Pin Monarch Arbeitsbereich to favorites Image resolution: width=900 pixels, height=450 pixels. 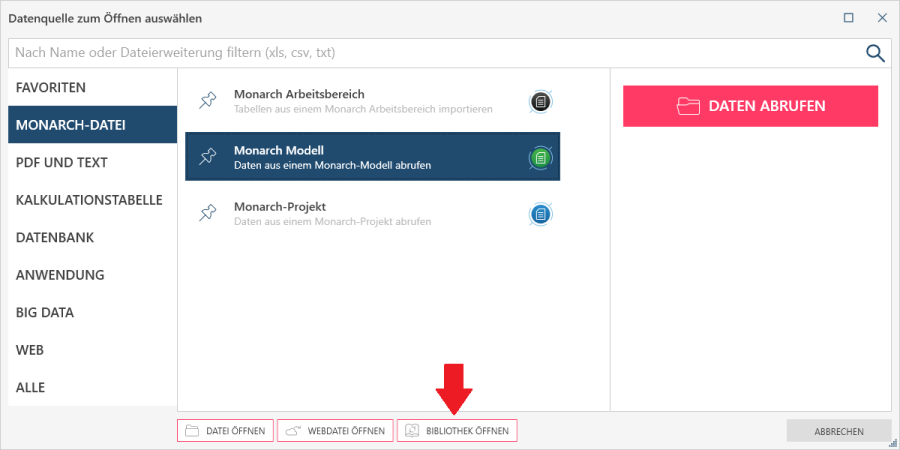coord(207,101)
